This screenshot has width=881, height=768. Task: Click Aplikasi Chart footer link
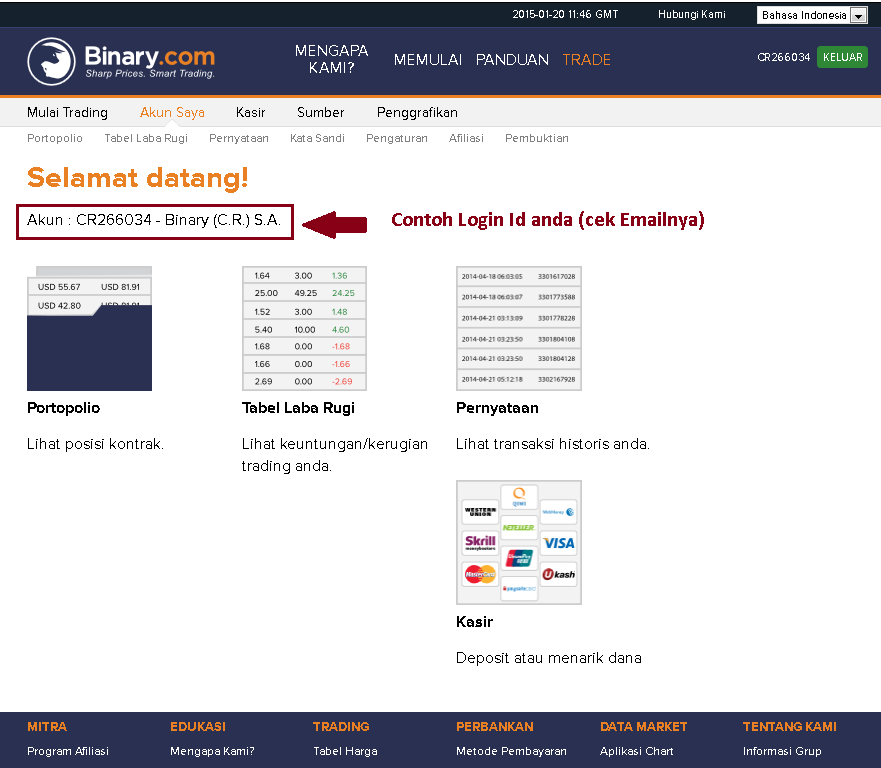636,751
